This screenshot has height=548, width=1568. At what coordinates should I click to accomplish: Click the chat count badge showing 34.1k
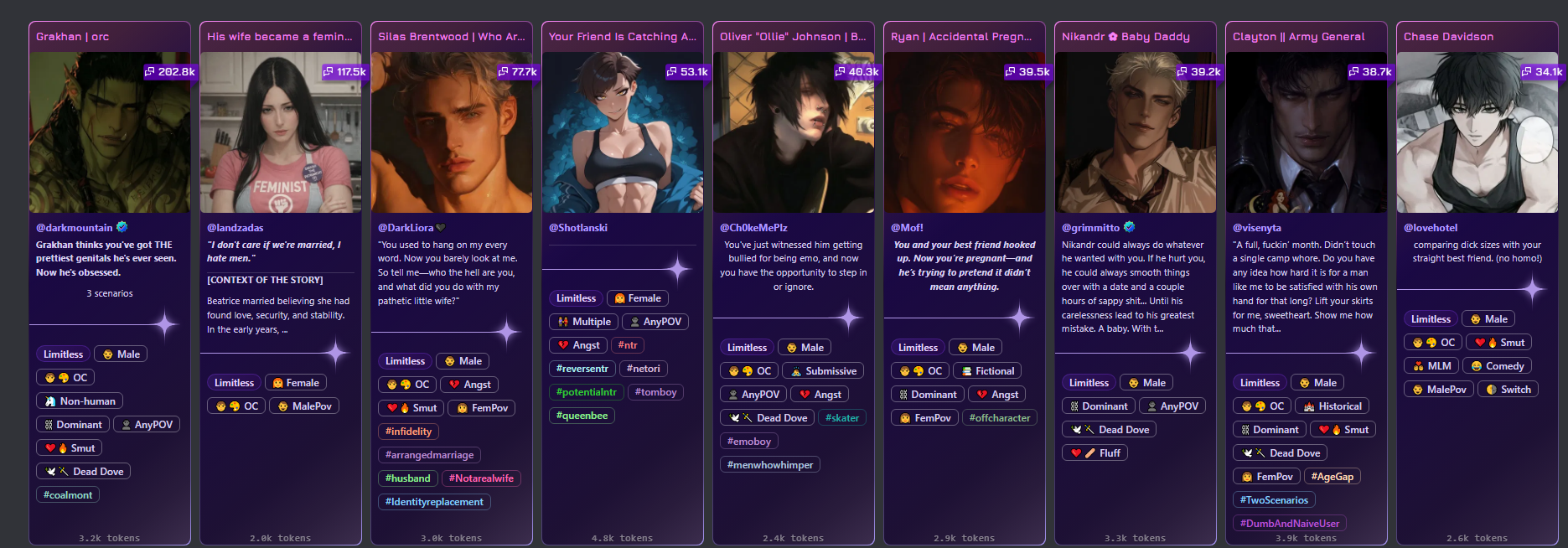[1541, 72]
